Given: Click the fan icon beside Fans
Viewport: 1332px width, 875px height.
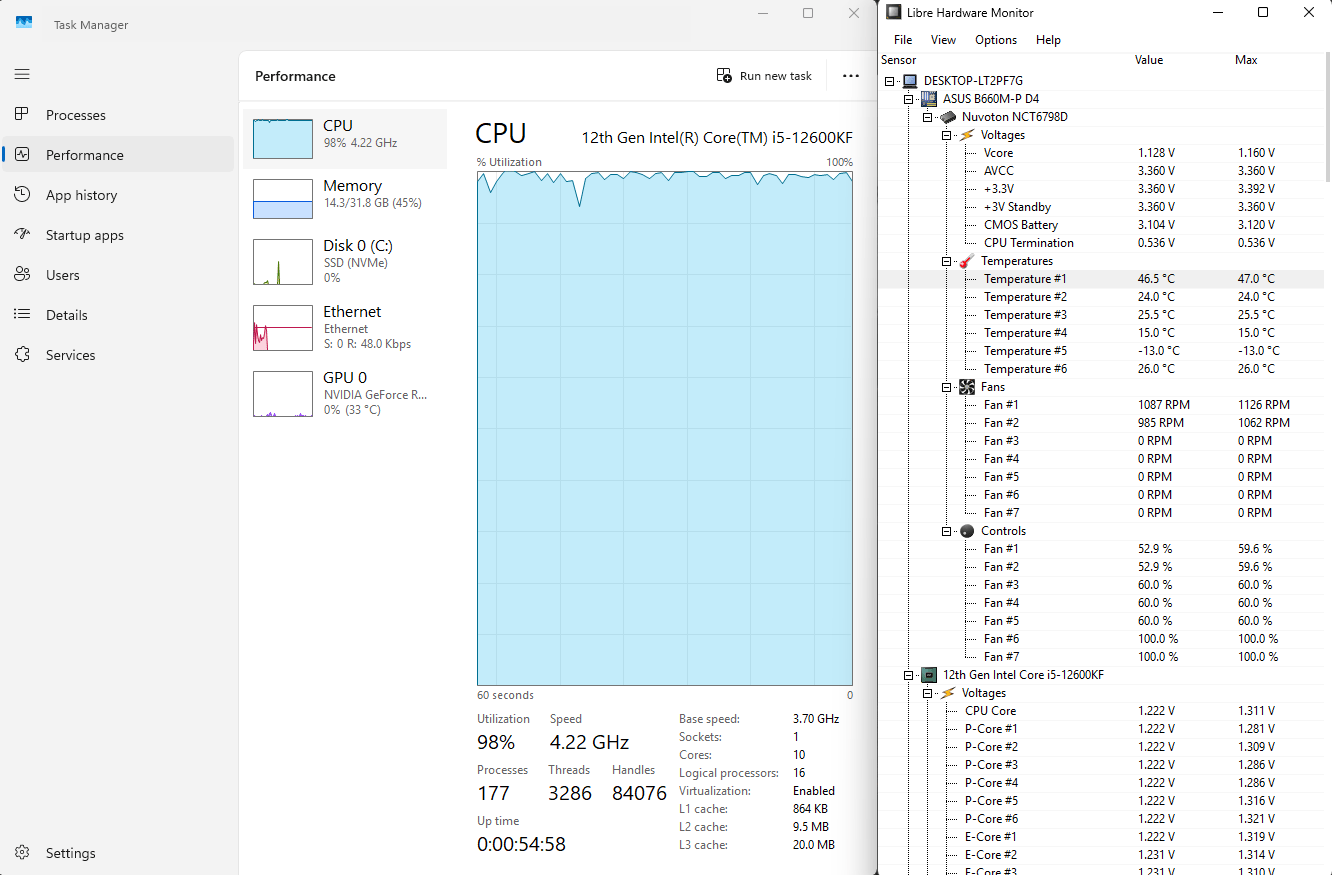Looking at the screenshot, I should (967, 387).
